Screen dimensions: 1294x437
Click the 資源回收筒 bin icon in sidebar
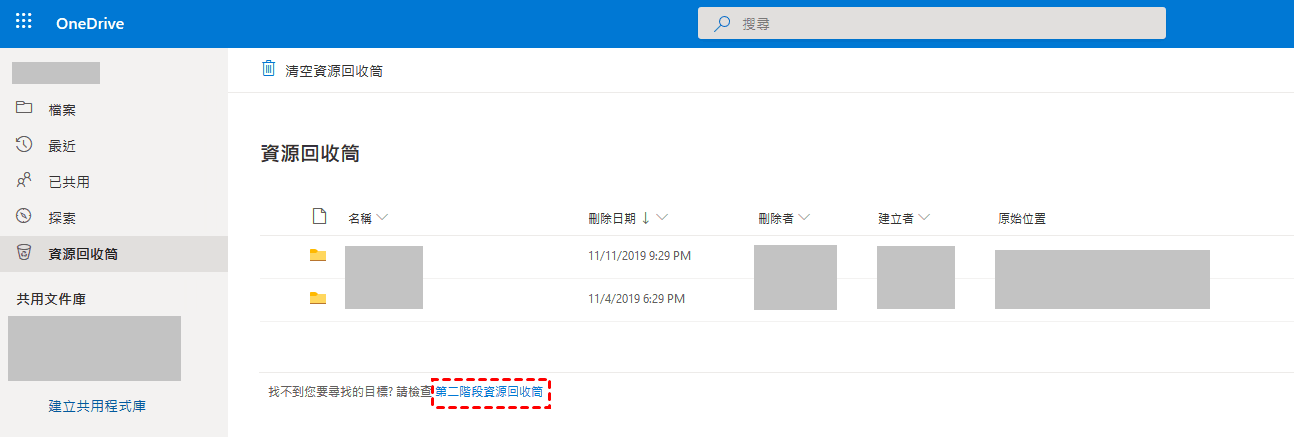pyautogui.click(x=25, y=253)
